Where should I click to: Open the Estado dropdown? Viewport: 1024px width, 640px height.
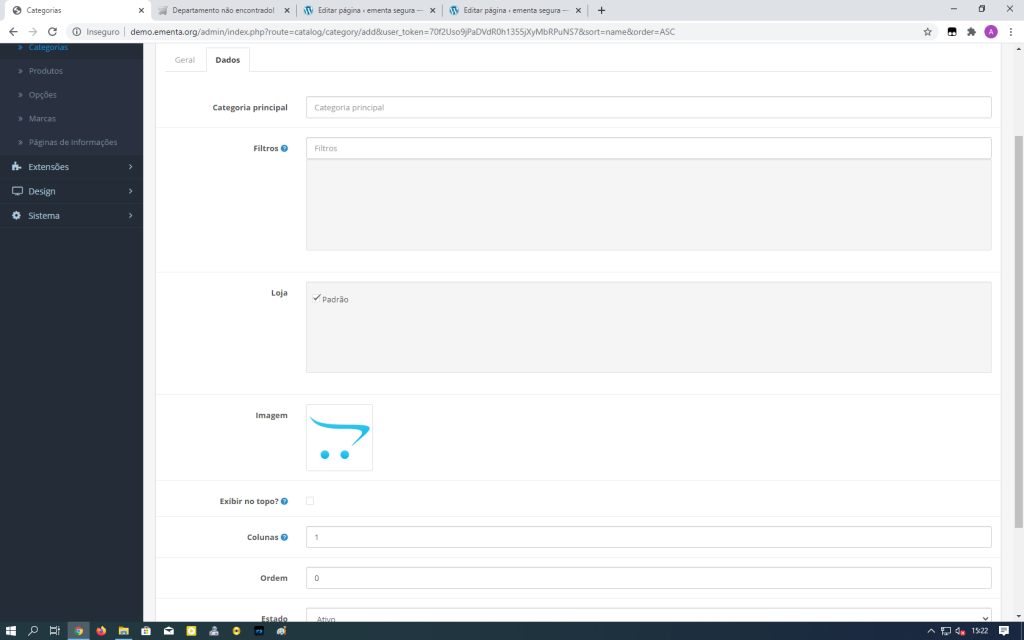[648, 616]
